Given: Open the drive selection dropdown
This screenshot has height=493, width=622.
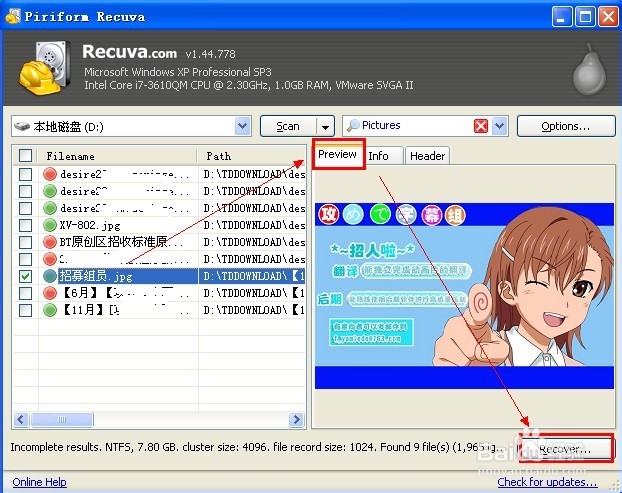Looking at the screenshot, I should pyautogui.click(x=242, y=127).
